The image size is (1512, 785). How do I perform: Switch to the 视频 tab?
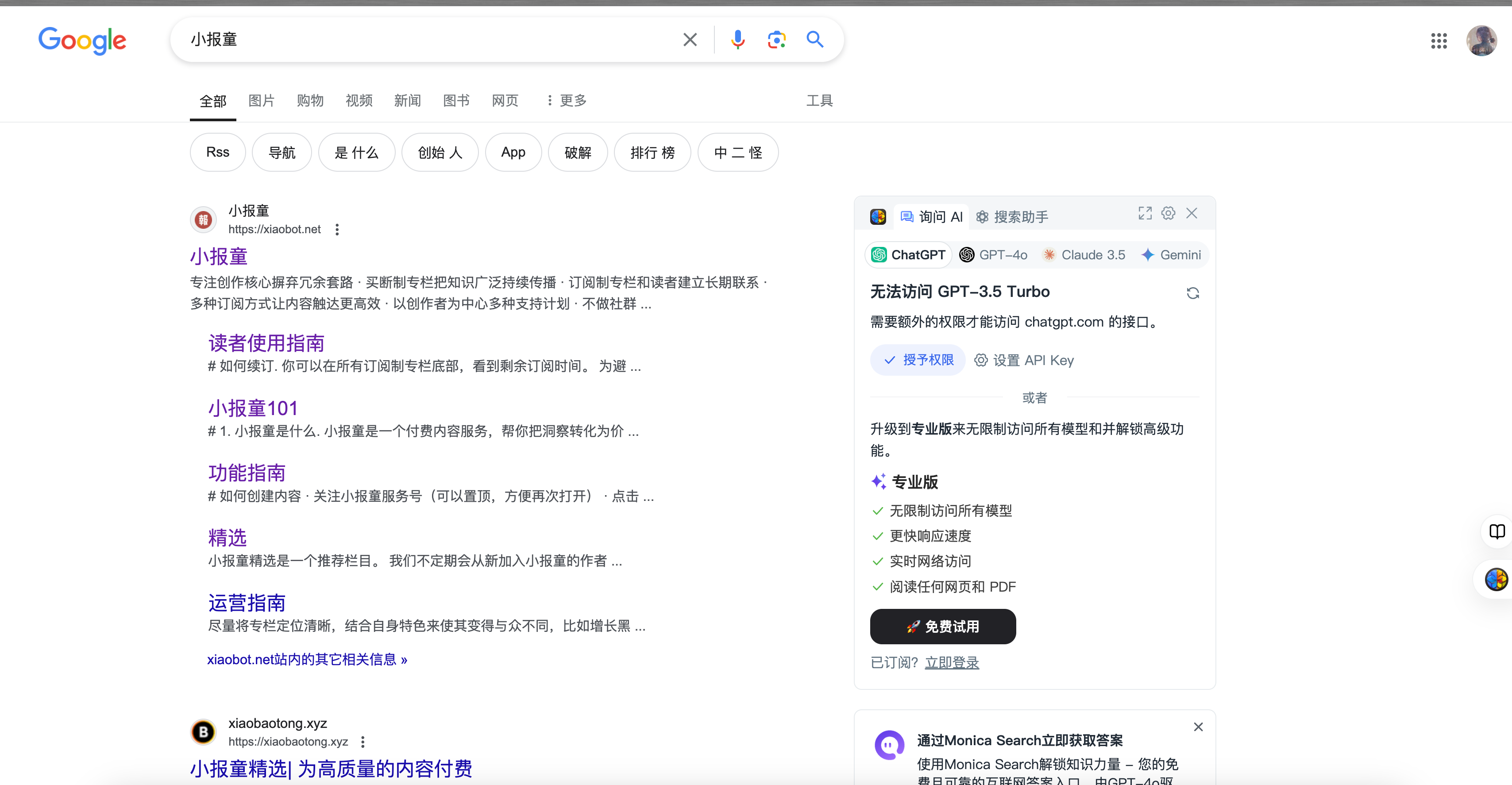359,100
